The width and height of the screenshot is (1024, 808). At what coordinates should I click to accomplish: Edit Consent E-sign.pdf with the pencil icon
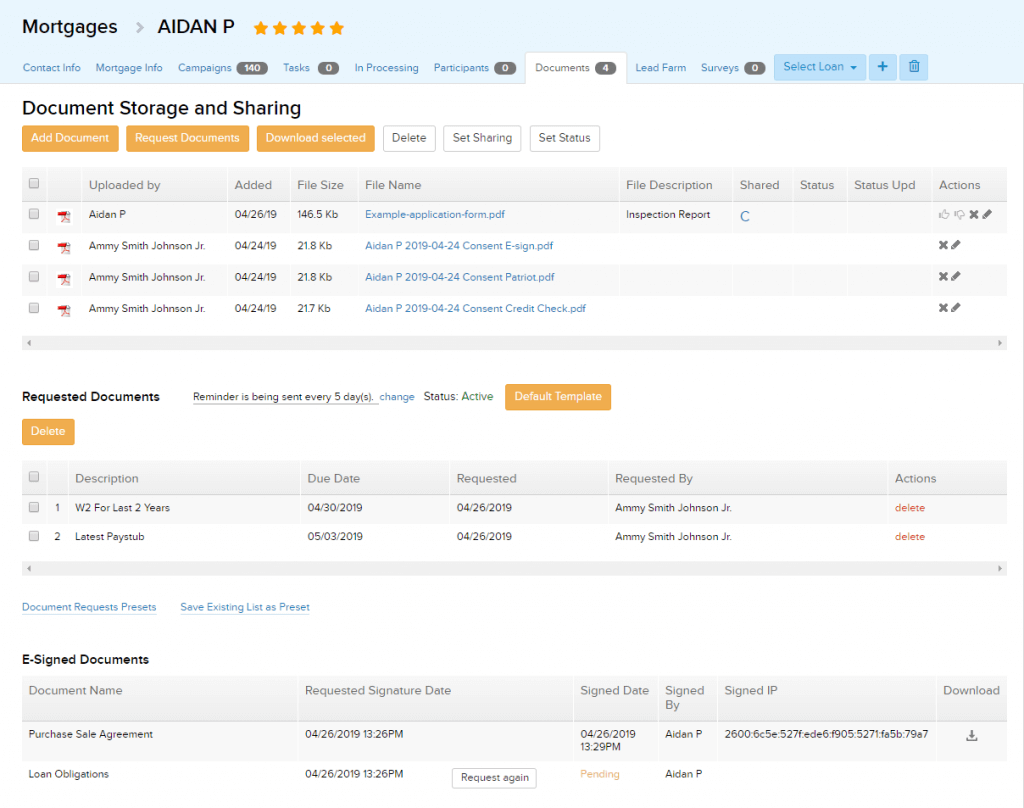tap(957, 245)
